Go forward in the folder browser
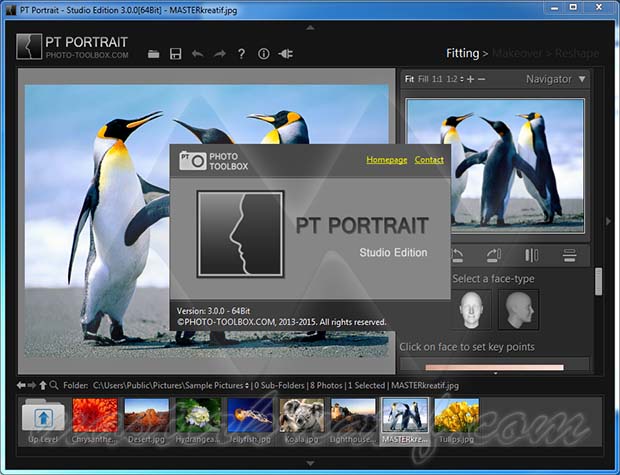 tap(32, 385)
